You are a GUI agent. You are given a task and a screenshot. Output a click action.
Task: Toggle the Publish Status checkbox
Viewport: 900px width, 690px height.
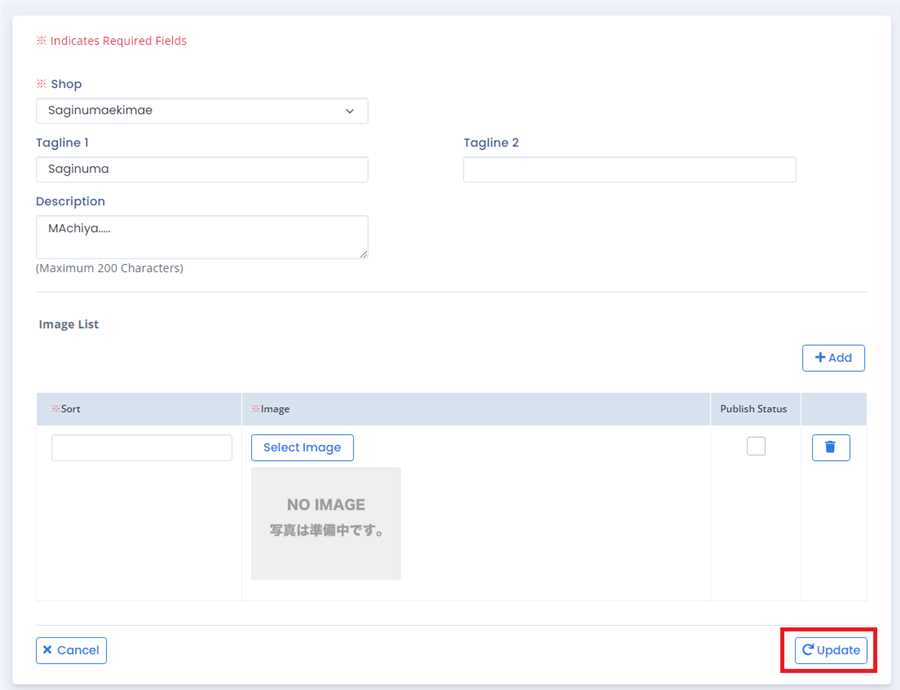coord(756,447)
